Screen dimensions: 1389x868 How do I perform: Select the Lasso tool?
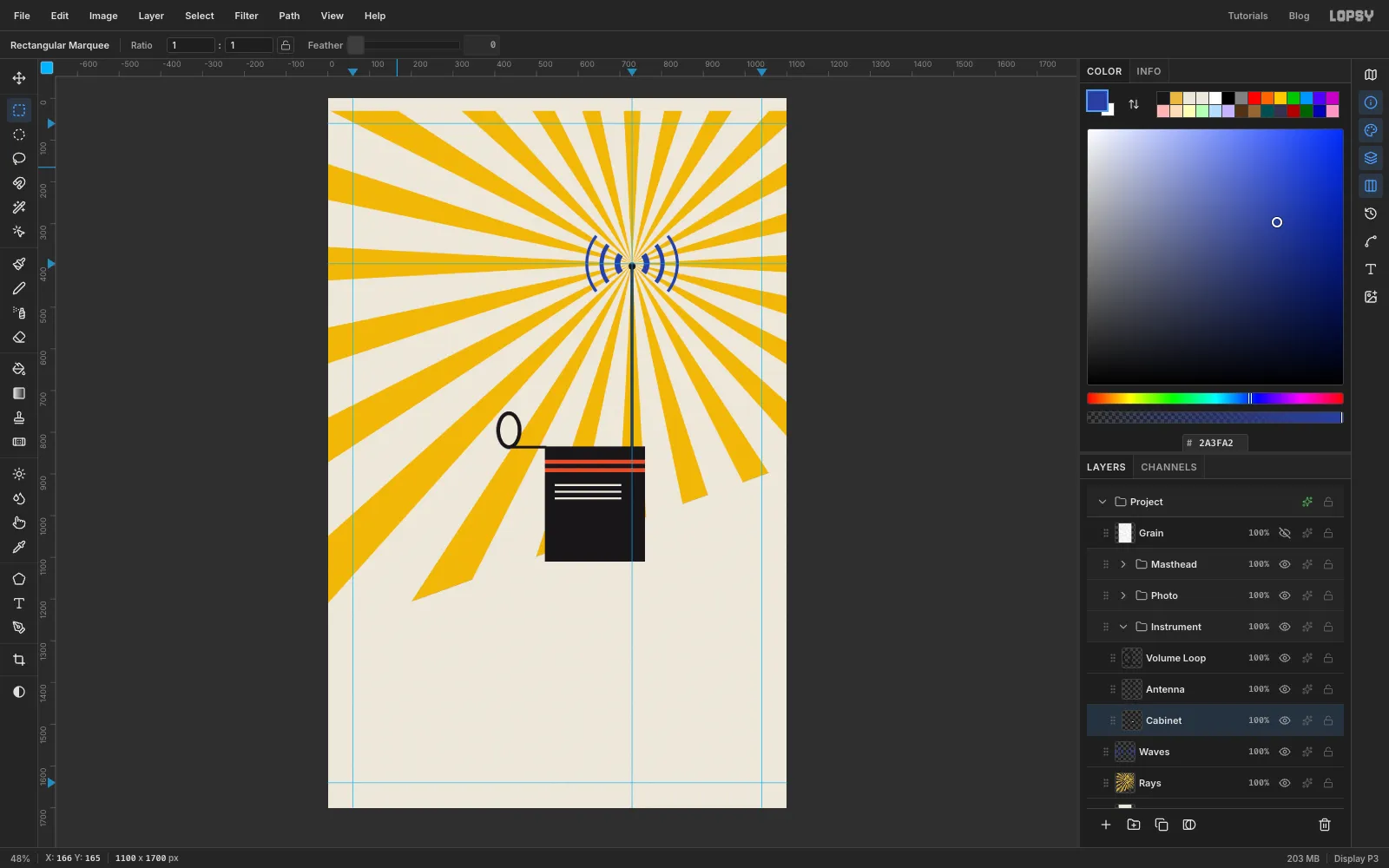(19, 159)
